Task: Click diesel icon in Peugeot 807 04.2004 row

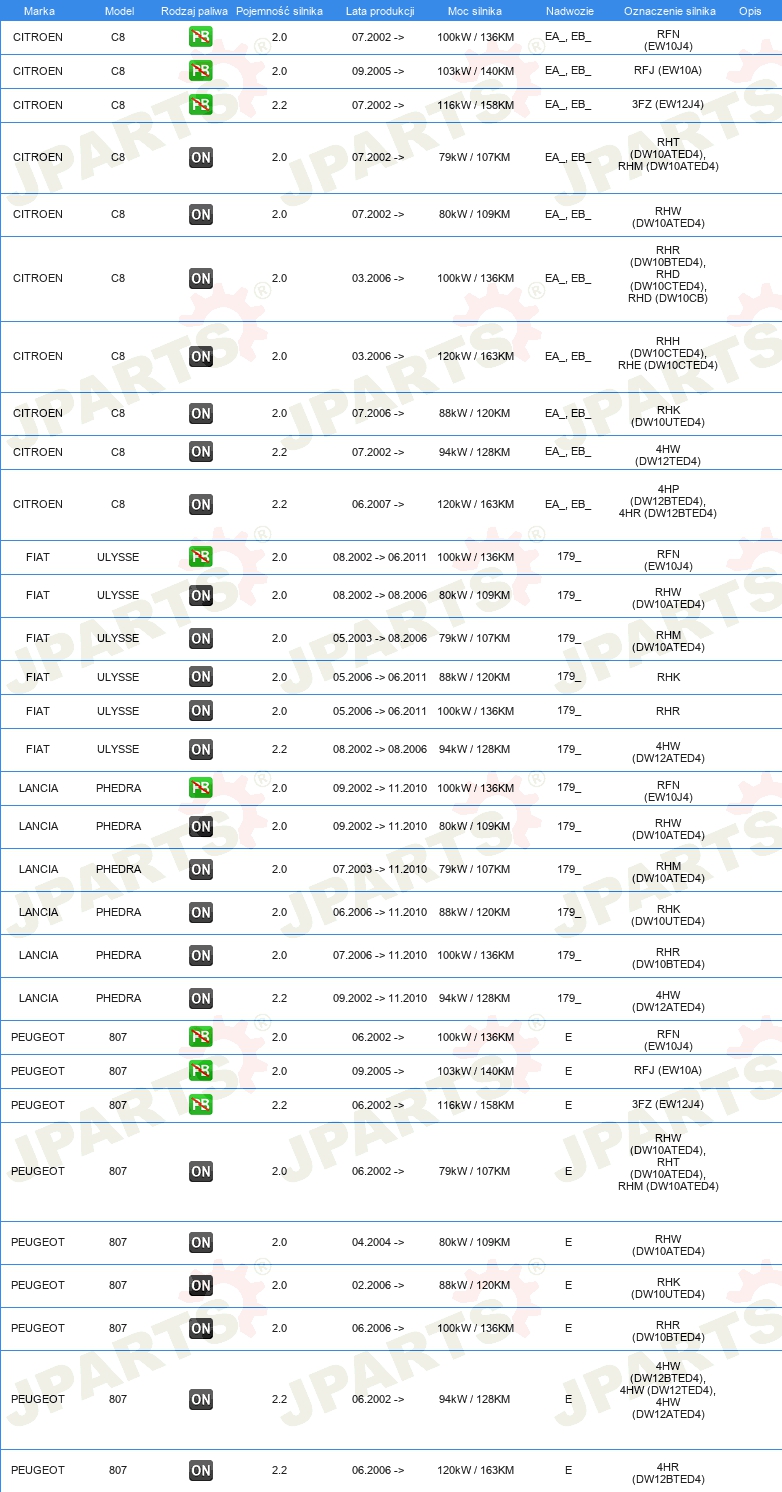Action: click(x=201, y=1242)
